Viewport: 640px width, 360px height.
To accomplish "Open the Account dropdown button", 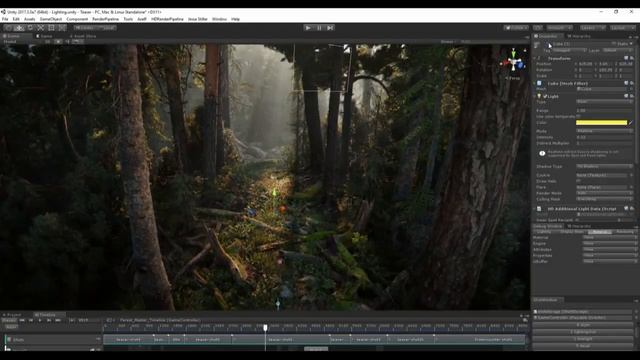I will [560, 28].
